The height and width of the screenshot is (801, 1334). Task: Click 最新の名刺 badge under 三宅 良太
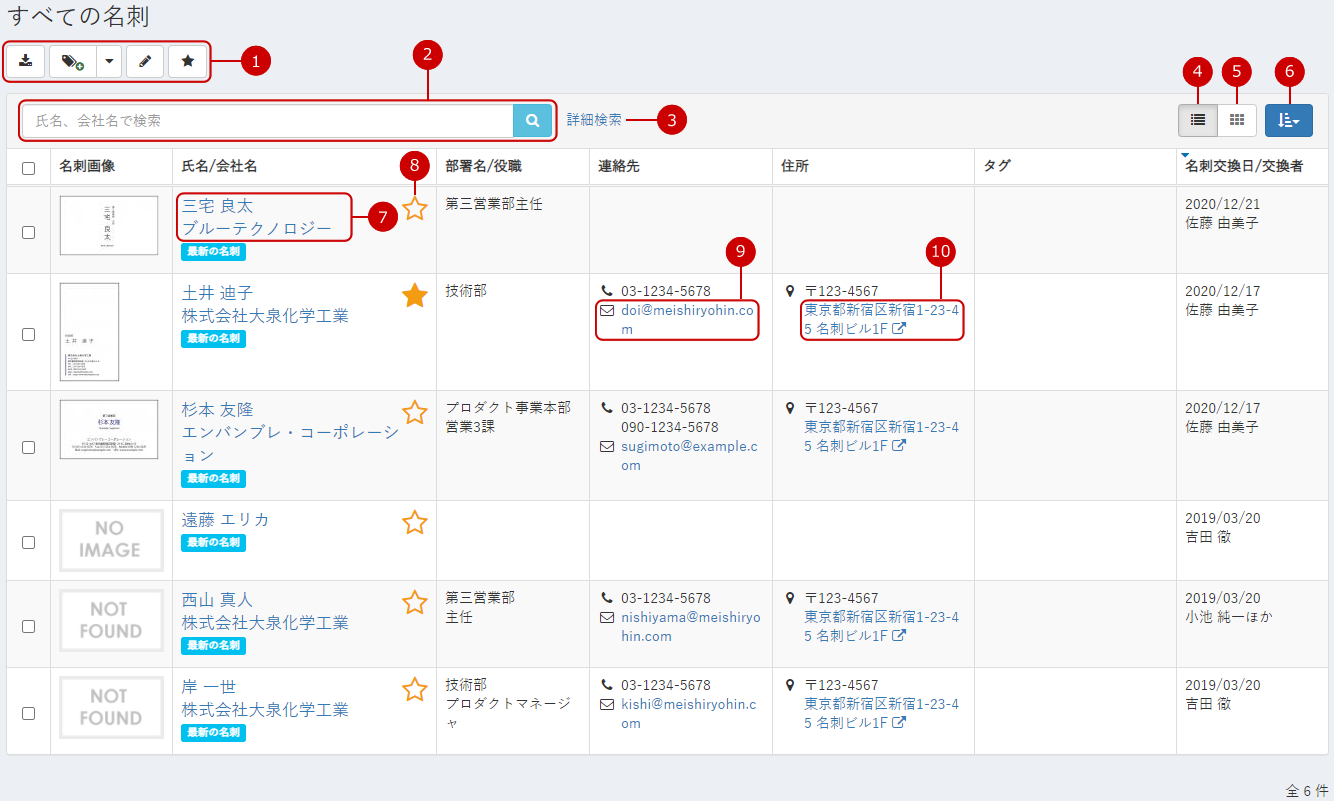pos(213,252)
